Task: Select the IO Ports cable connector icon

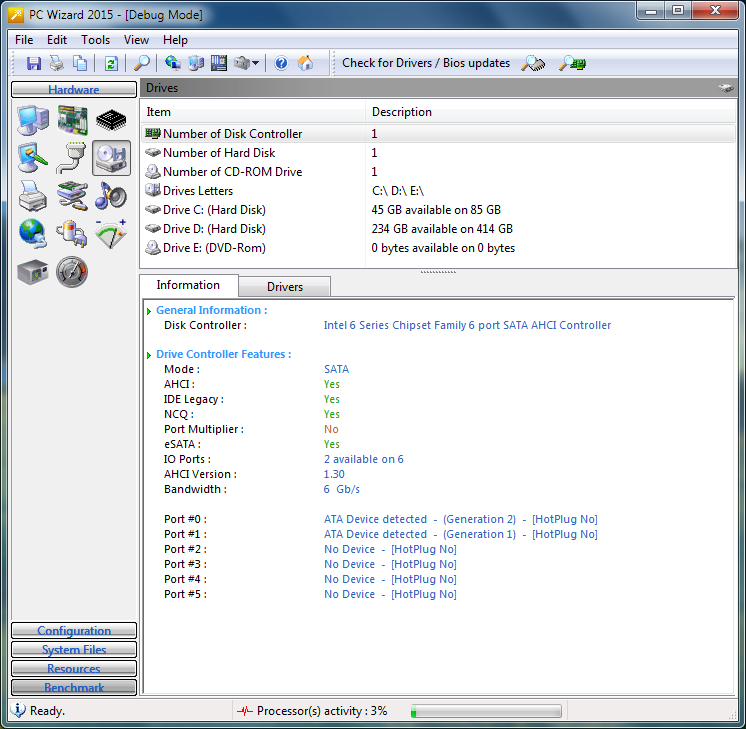Action: click(x=72, y=158)
